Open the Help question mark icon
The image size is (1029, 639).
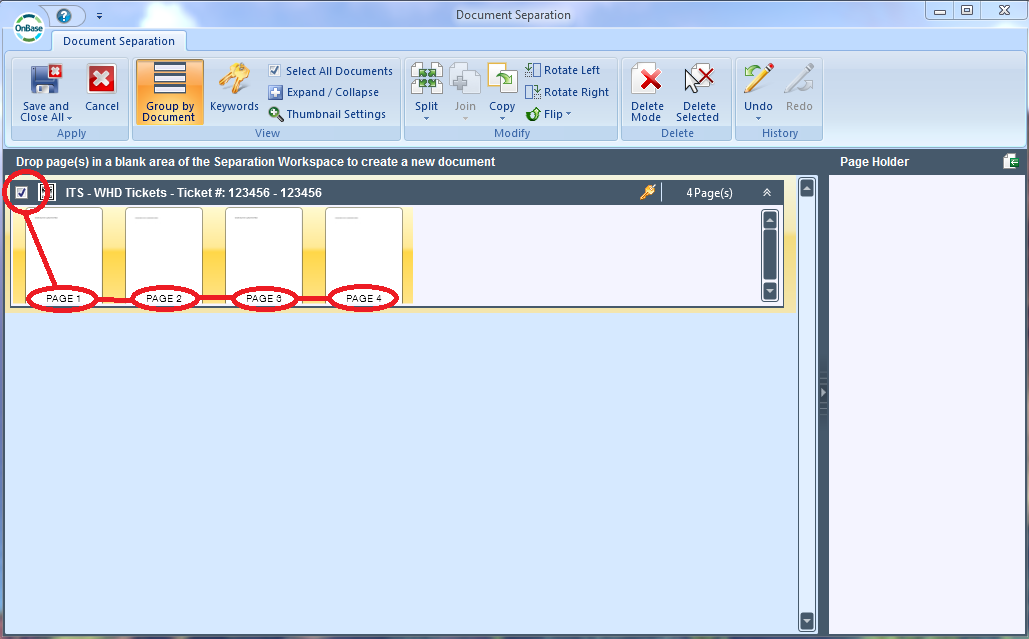(x=64, y=15)
